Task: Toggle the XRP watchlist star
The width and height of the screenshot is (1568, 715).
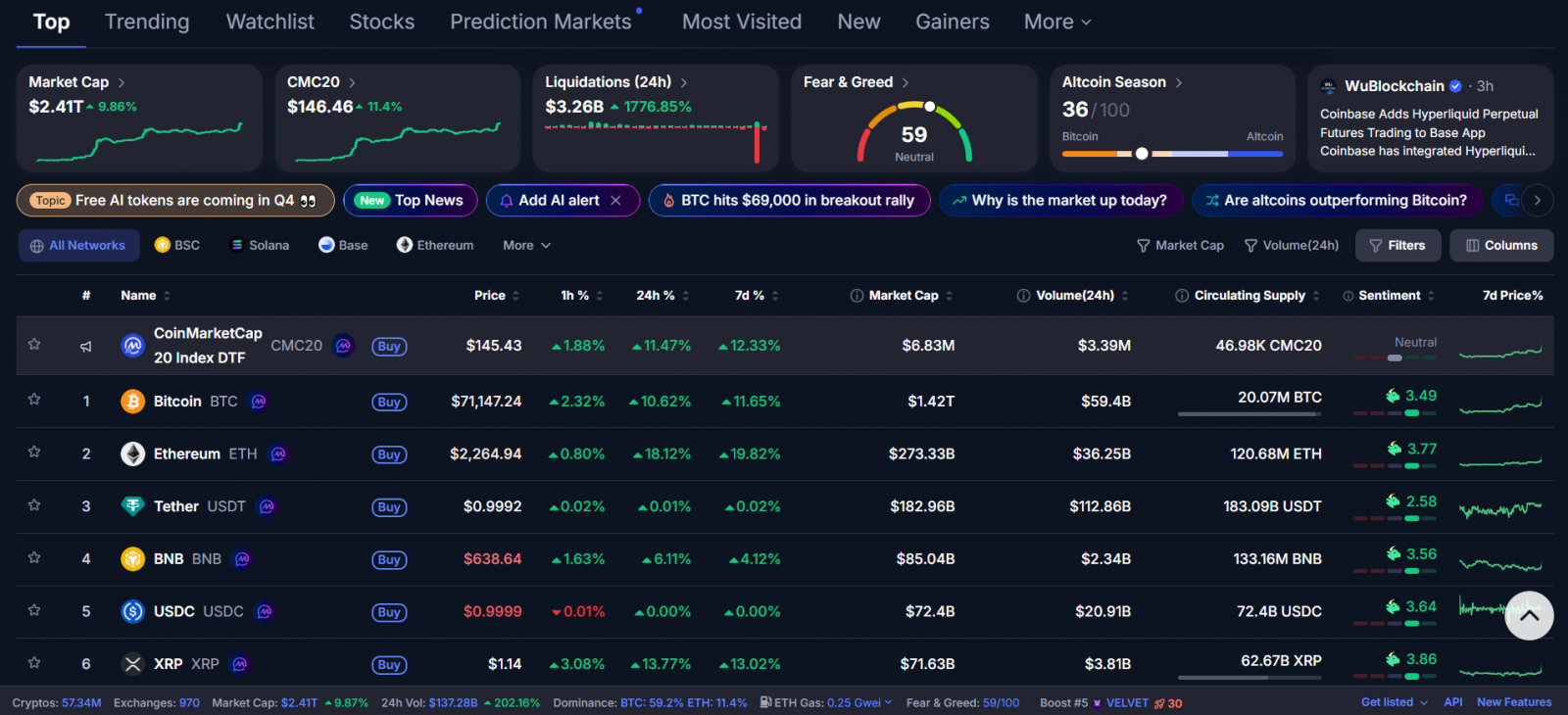Action: (x=34, y=662)
